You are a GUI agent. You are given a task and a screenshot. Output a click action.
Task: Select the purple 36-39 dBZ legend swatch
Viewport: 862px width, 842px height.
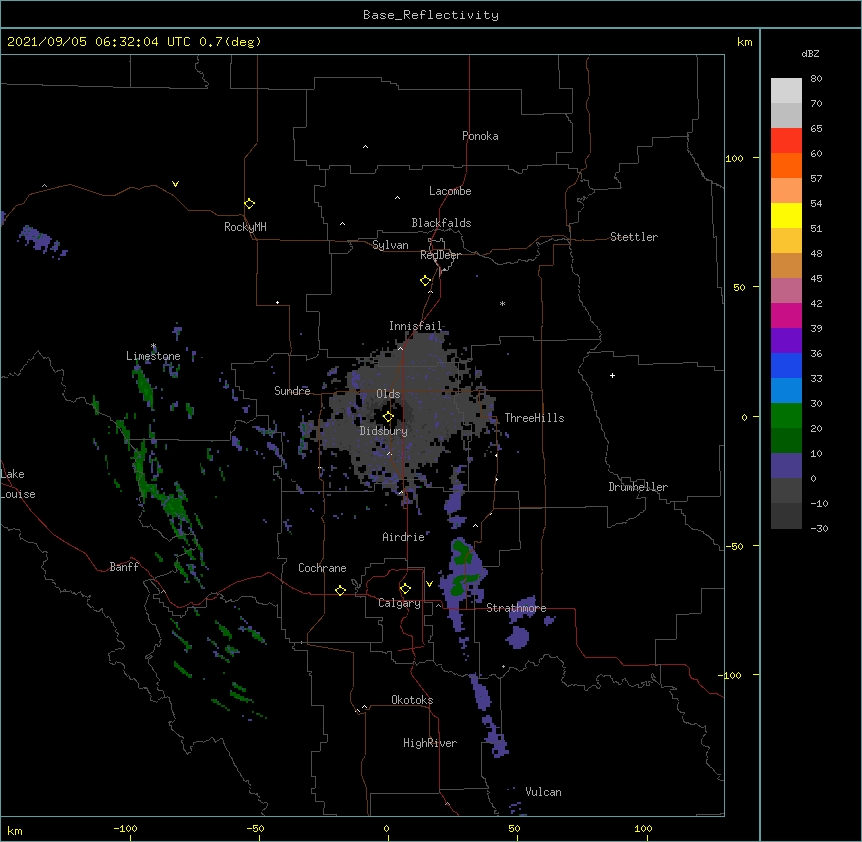tap(786, 341)
